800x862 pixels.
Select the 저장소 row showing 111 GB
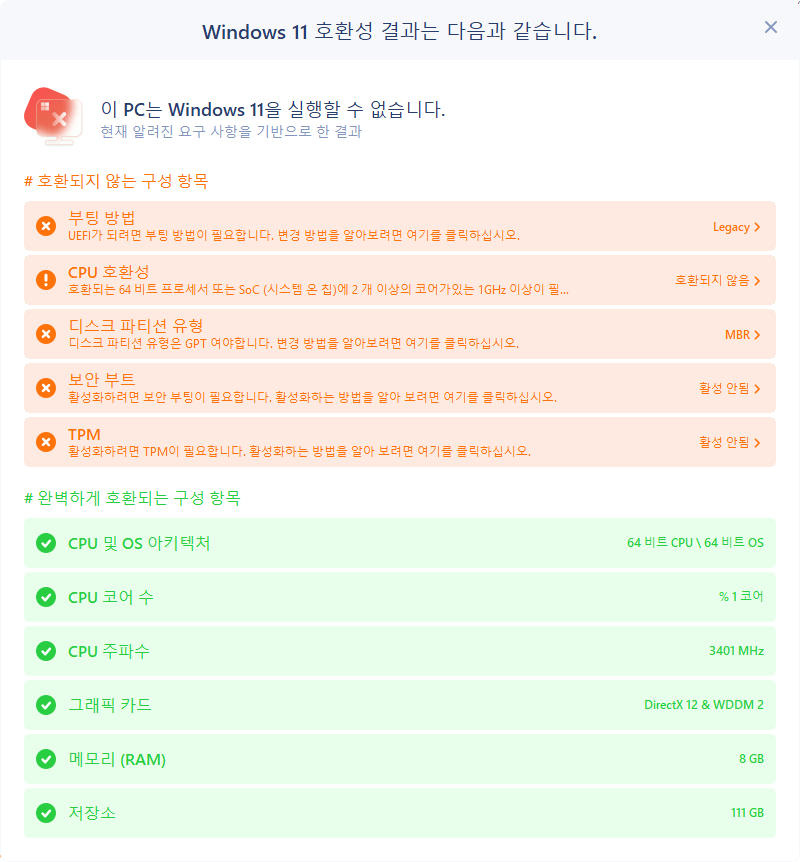coord(400,813)
